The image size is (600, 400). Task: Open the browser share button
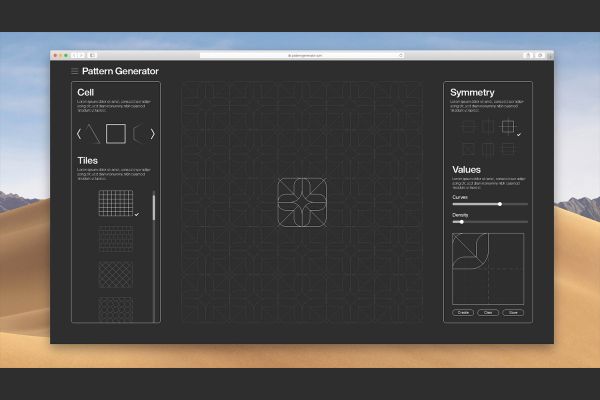pos(528,56)
